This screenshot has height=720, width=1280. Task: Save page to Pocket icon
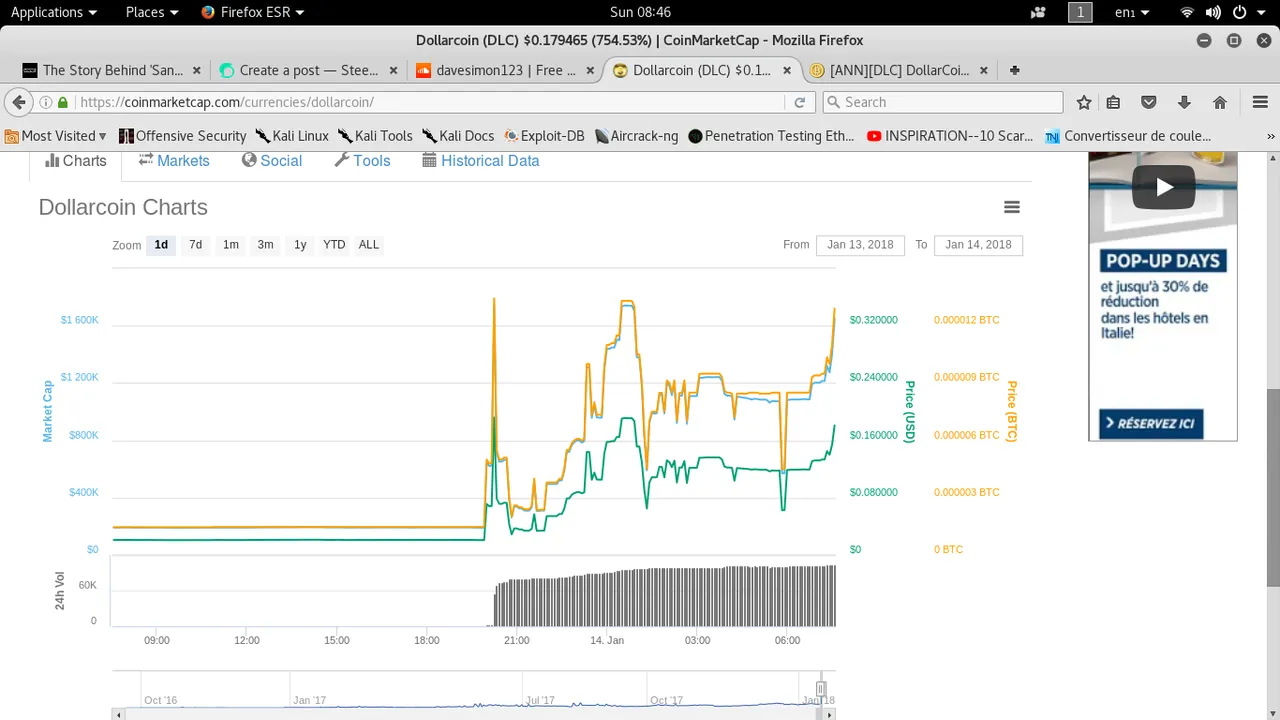pyautogui.click(x=1149, y=102)
